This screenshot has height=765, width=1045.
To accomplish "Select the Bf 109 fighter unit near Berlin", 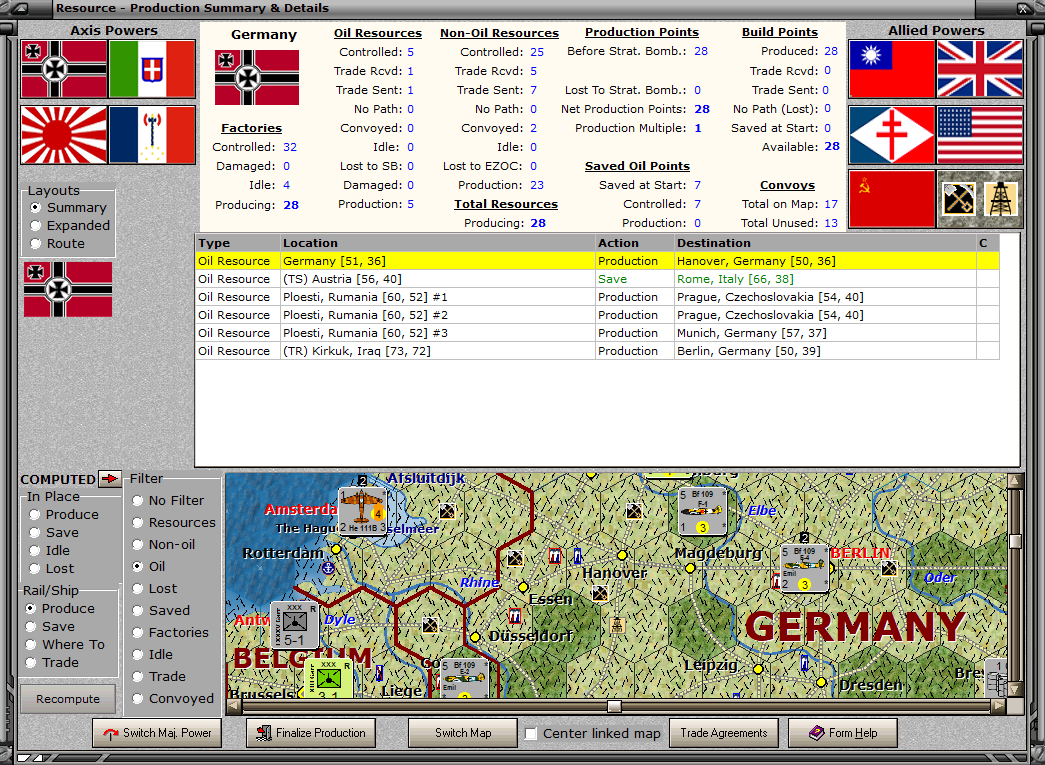I will tap(804, 568).
